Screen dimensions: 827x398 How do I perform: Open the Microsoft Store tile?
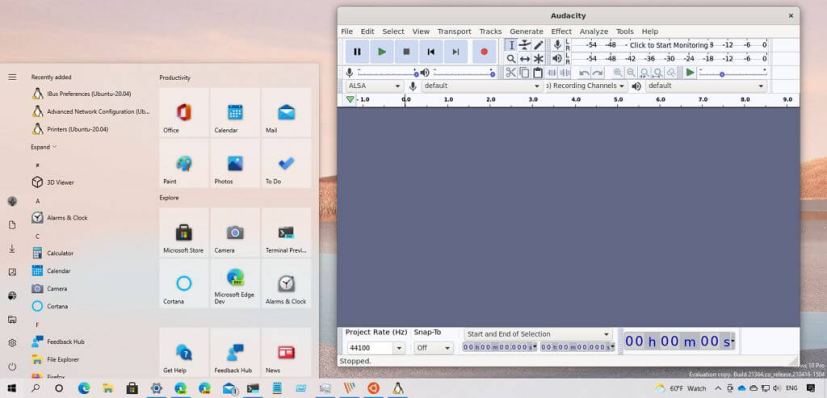click(x=184, y=232)
